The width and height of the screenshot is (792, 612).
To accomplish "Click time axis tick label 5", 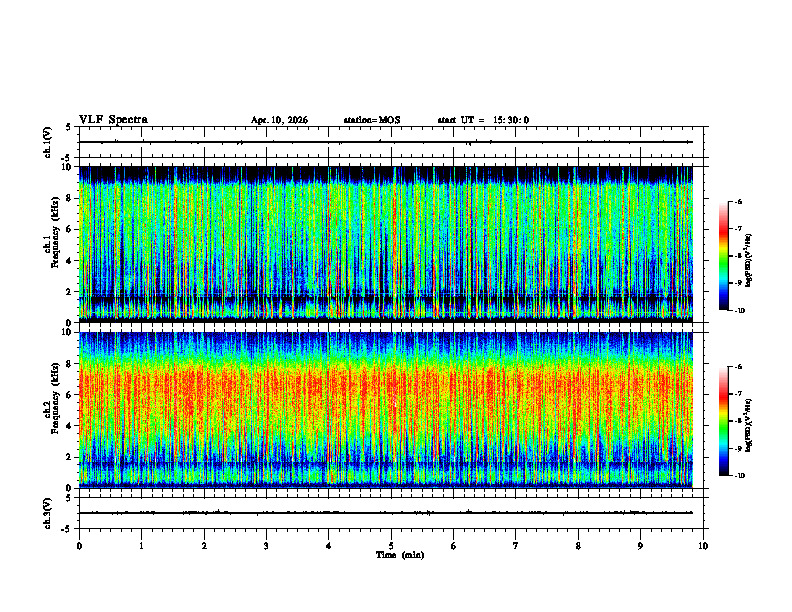I will [x=391, y=546].
